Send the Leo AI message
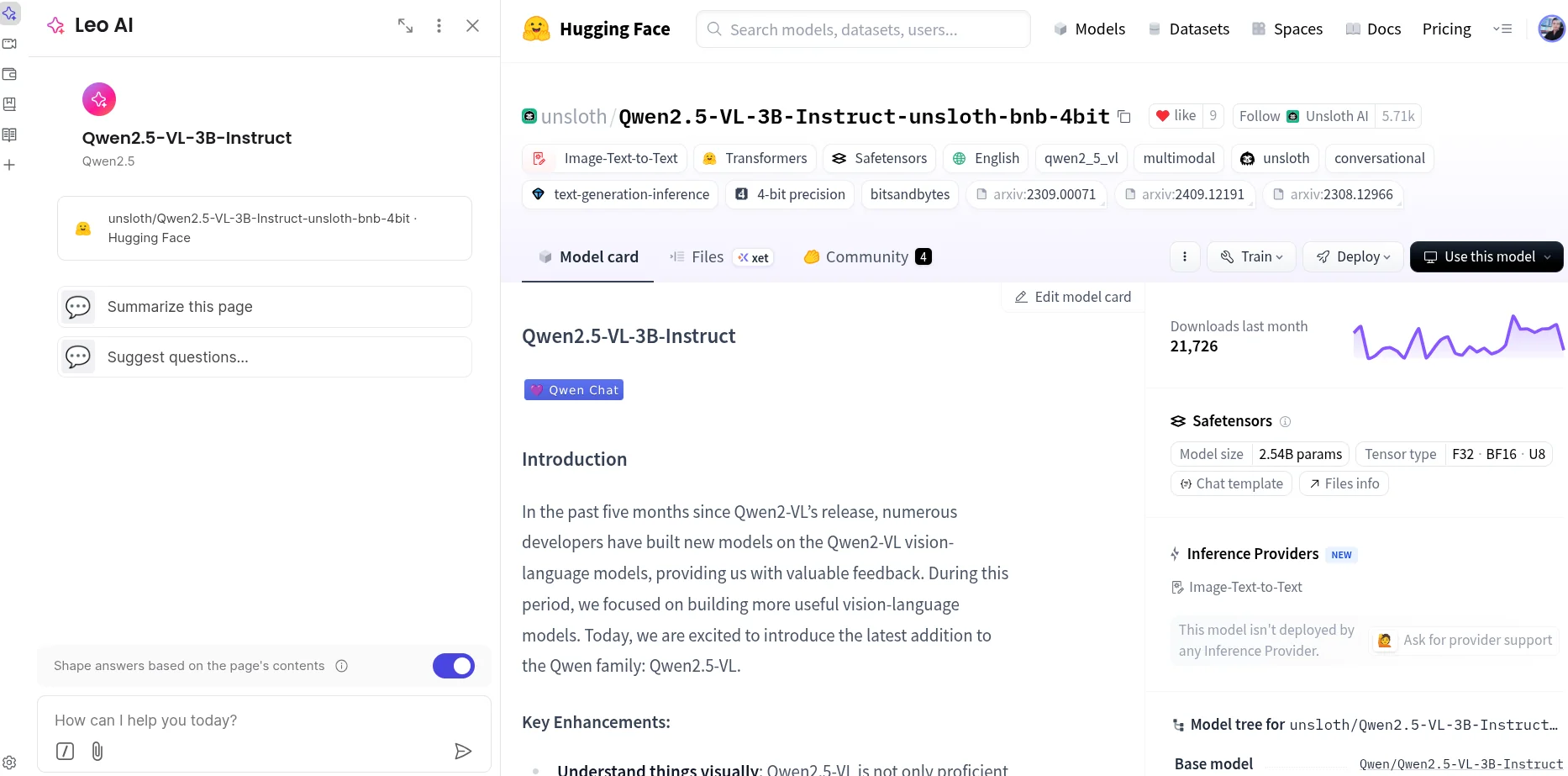 point(463,751)
